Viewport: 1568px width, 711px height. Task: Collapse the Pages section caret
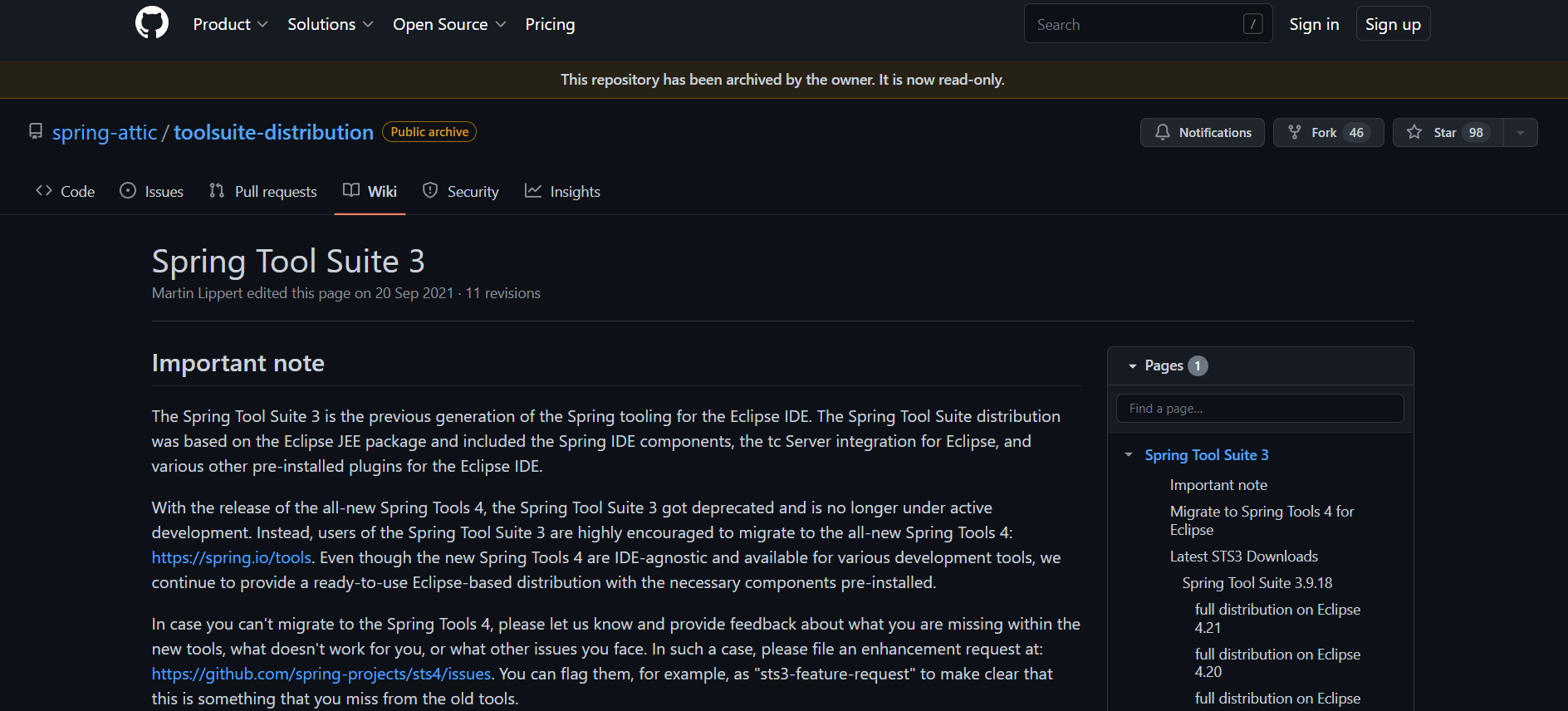(1132, 365)
